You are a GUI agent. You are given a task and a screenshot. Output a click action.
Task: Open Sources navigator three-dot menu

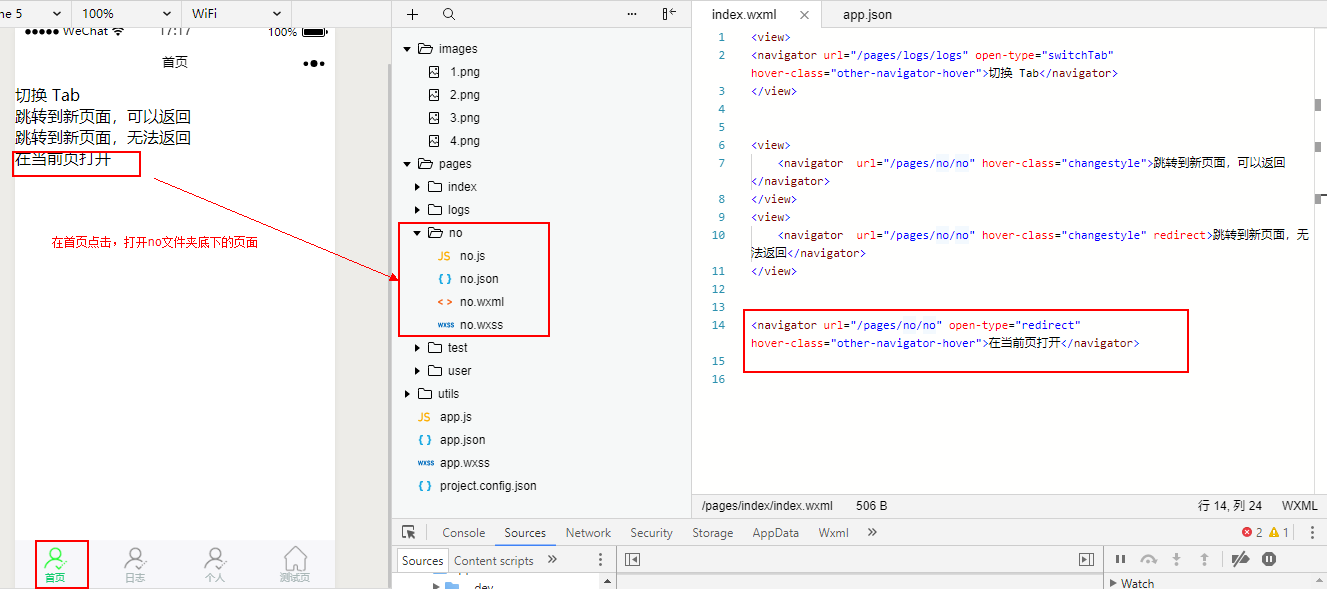[600, 560]
